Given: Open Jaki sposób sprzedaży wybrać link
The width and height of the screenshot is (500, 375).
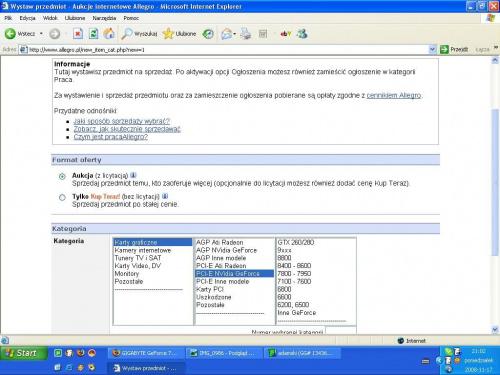Looking at the screenshot, I should tap(122, 121).
